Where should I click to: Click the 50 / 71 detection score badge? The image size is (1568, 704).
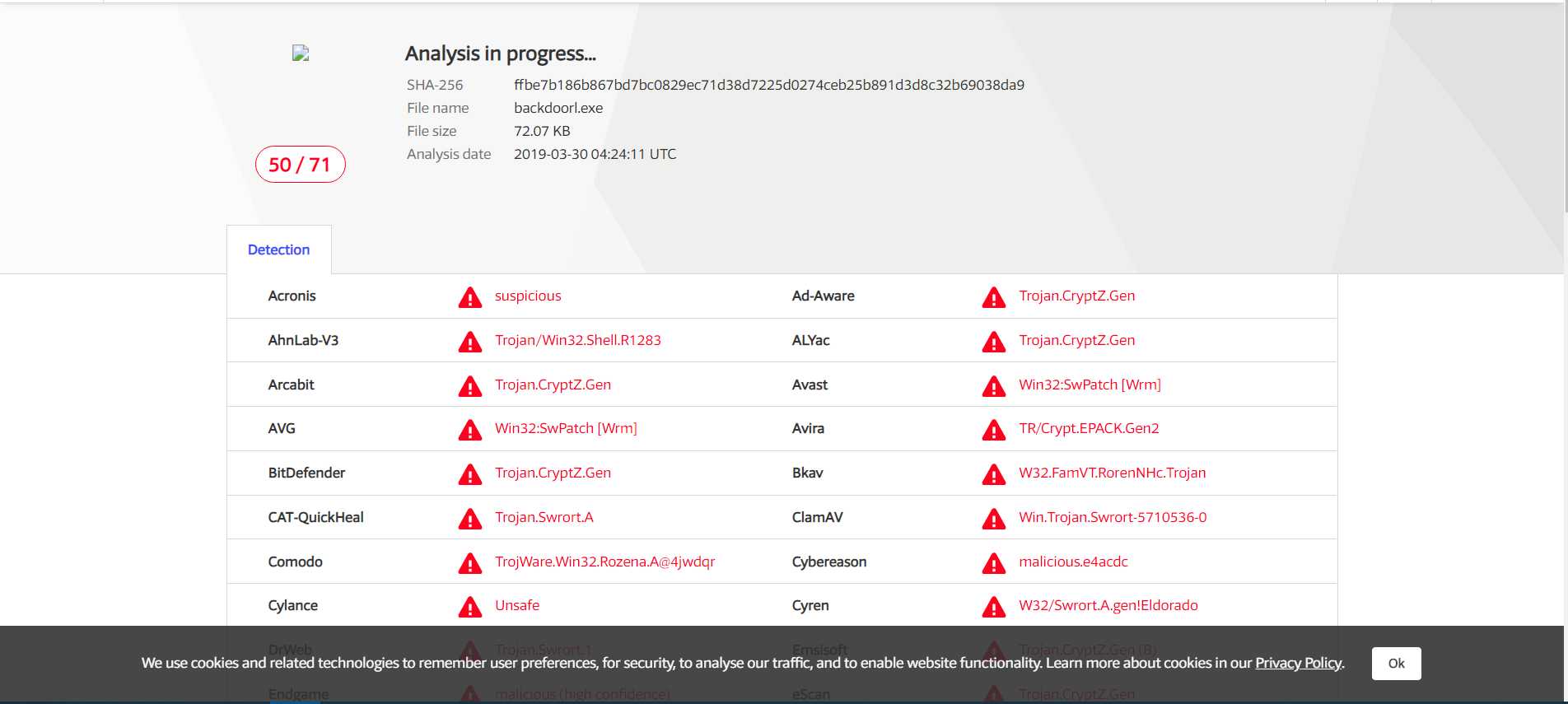tap(300, 165)
